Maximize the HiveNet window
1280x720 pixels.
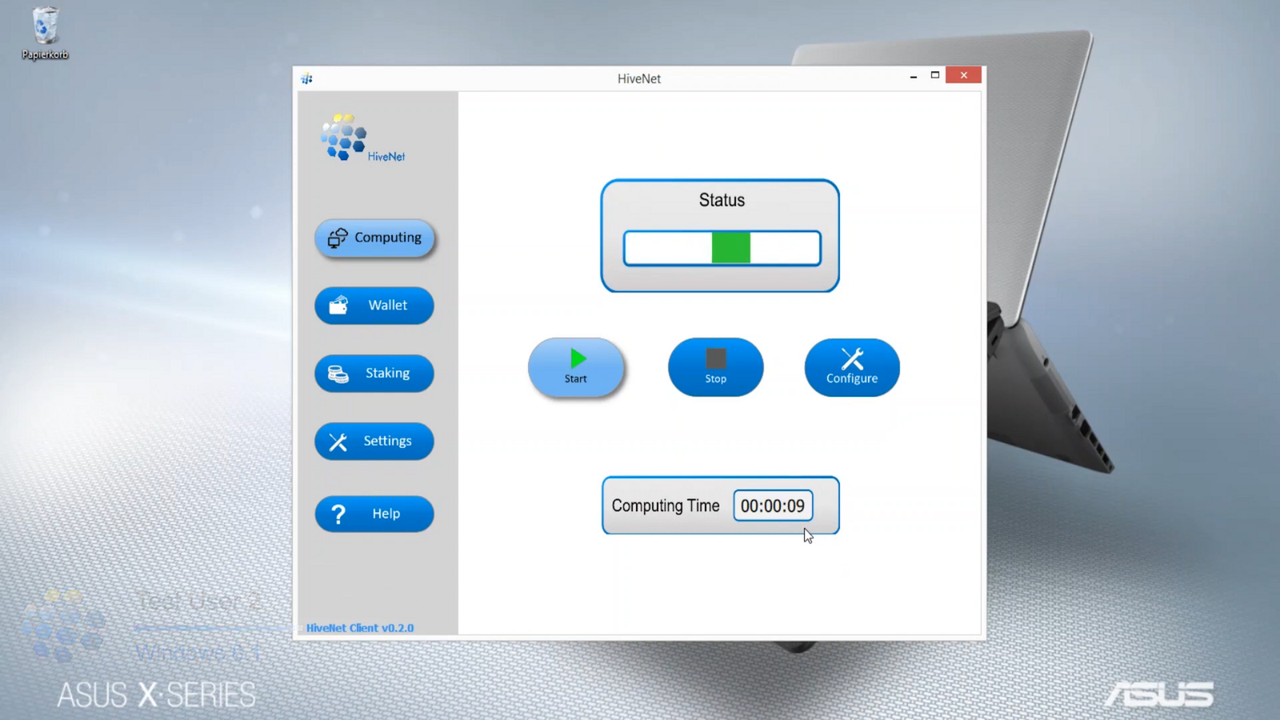pos(935,76)
